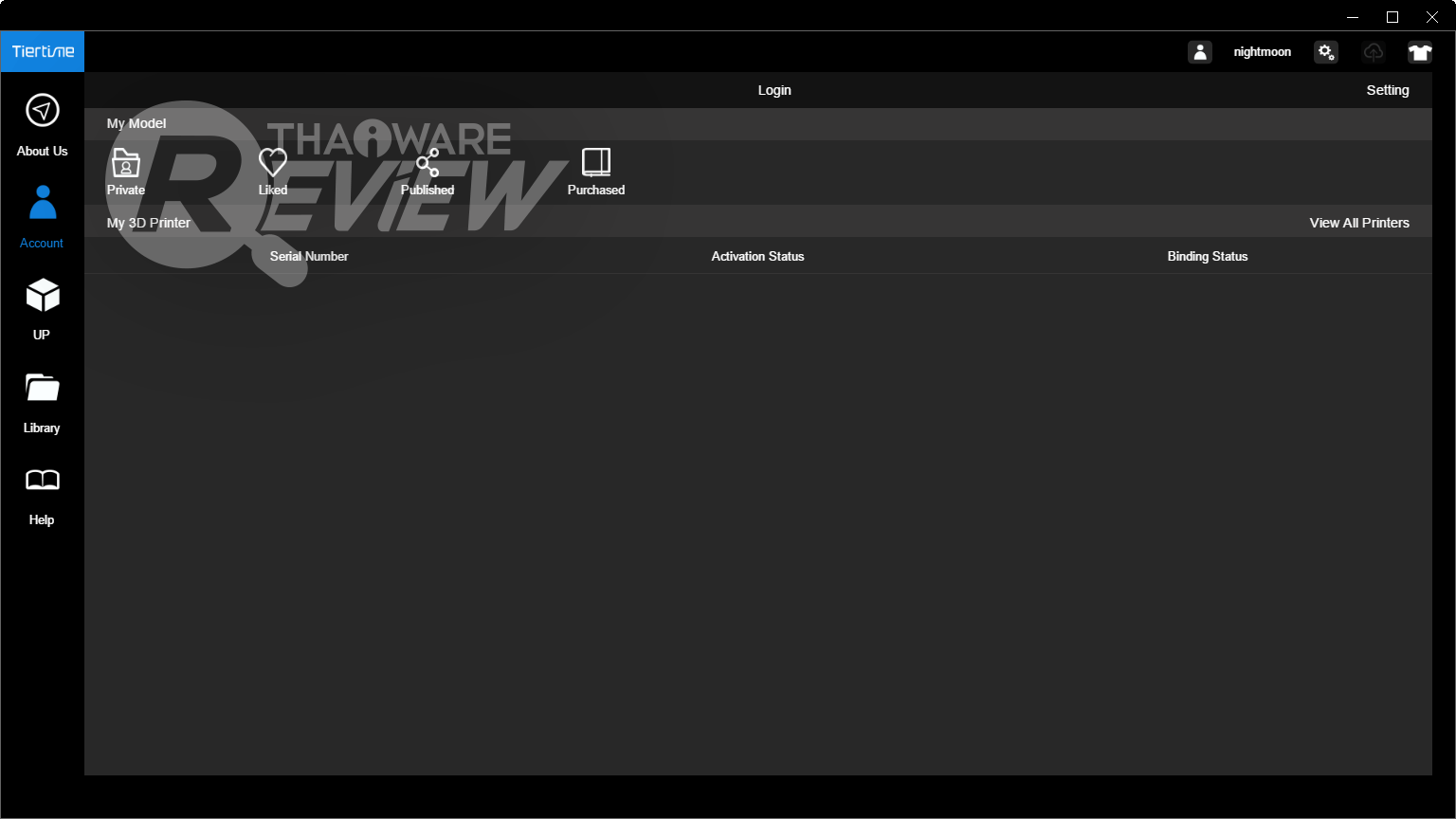
Task: View Liked models
Action: pos(273,172)
